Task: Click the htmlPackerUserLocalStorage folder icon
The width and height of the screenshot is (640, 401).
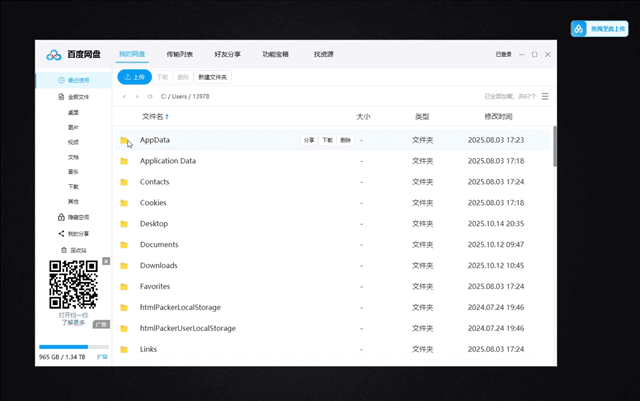Action: coord(124,328)
